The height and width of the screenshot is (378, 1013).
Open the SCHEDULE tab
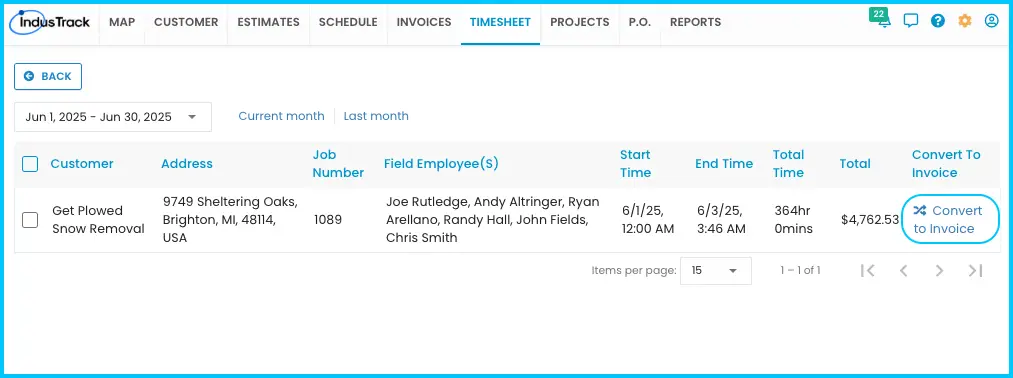click(348, 23)
